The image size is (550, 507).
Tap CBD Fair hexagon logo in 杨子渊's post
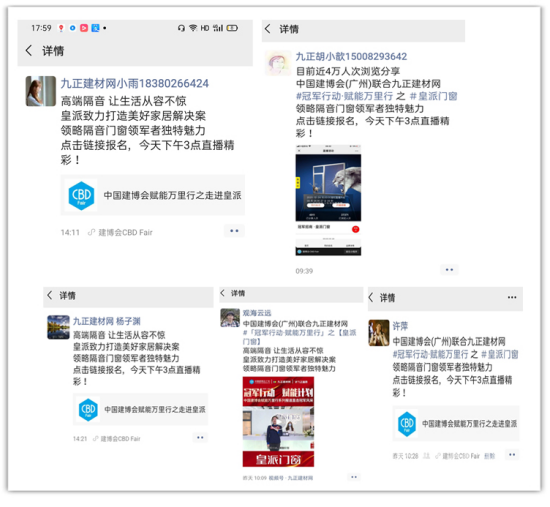[88, 409]
